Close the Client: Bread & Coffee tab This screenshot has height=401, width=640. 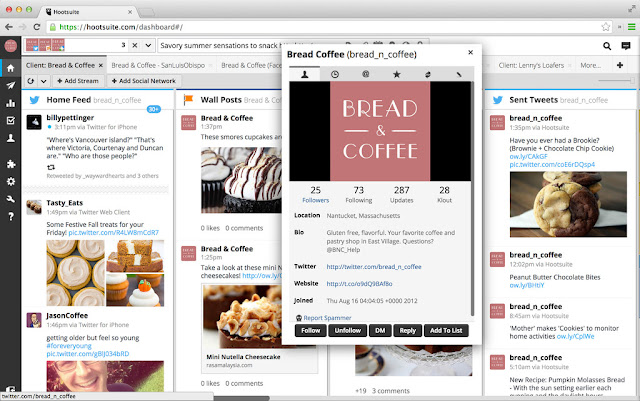click(101, 65)
